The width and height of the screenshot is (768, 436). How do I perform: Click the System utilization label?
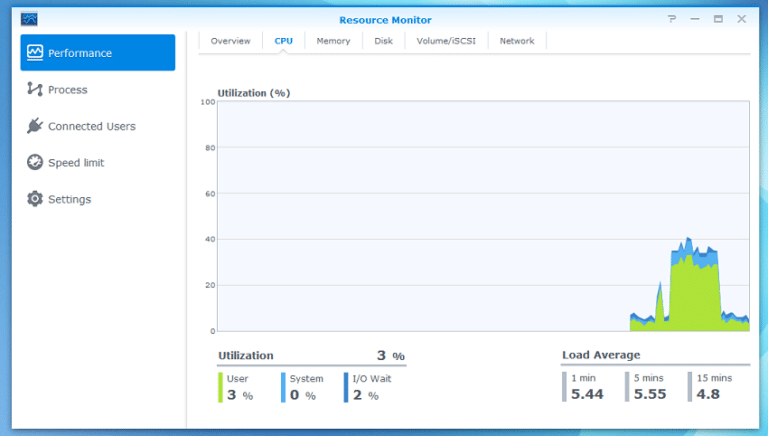tap(306, 379)
